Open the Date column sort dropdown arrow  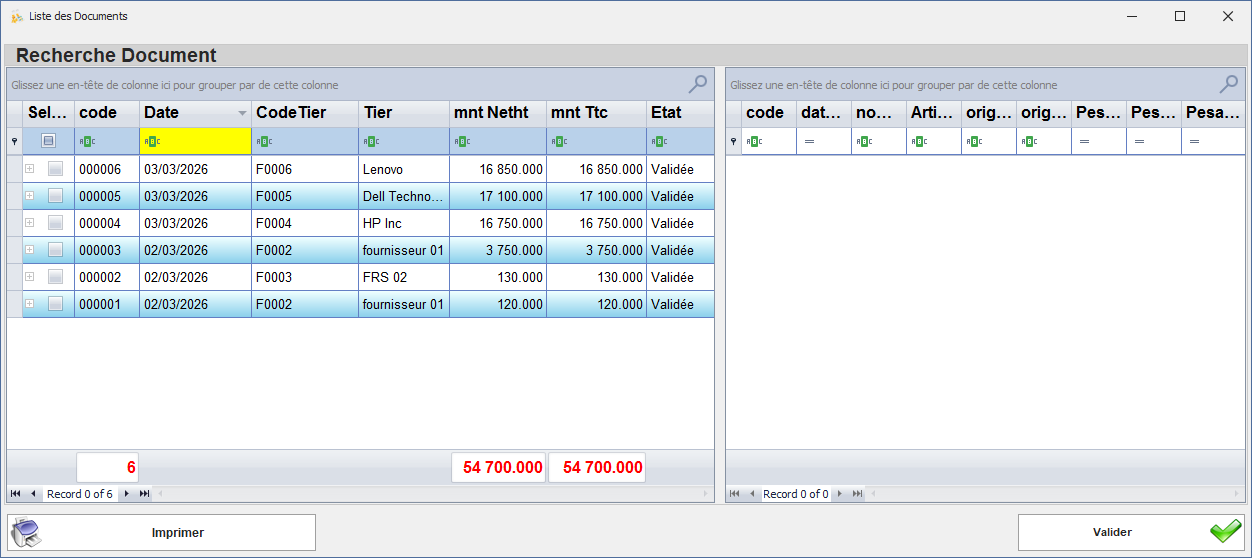241,114
